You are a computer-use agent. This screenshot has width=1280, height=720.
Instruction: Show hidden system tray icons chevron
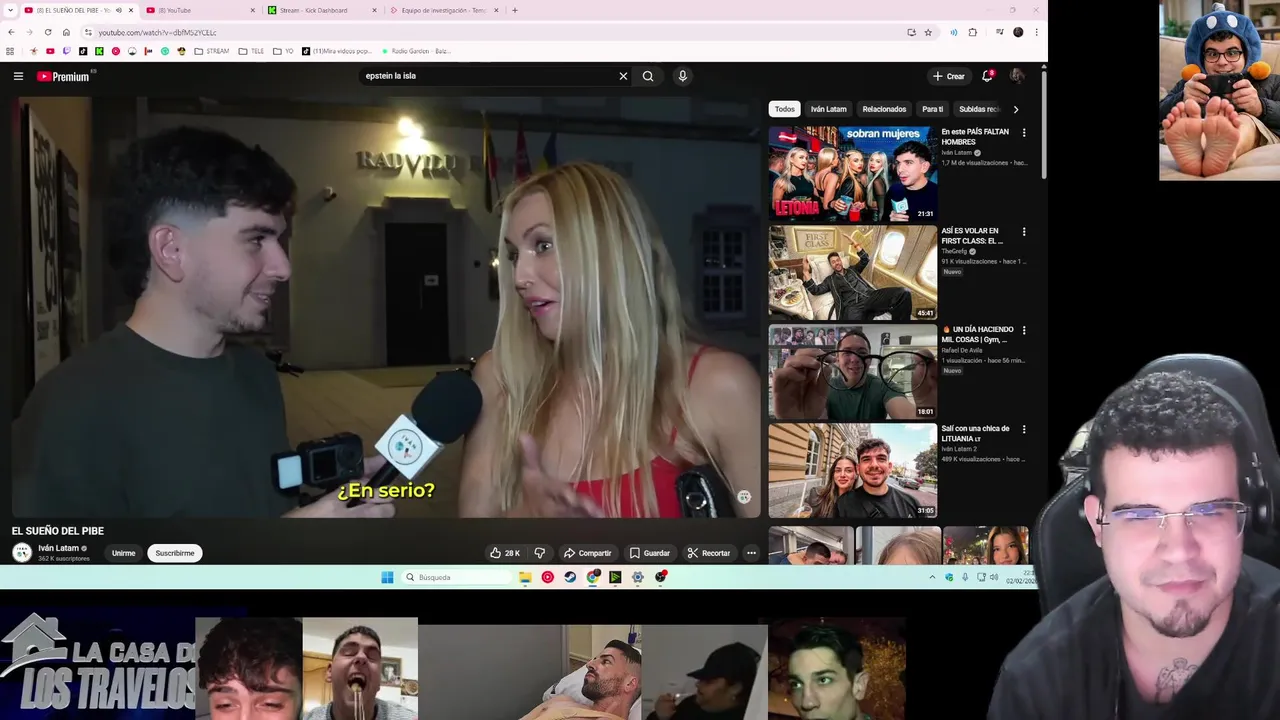coord(932,577)
